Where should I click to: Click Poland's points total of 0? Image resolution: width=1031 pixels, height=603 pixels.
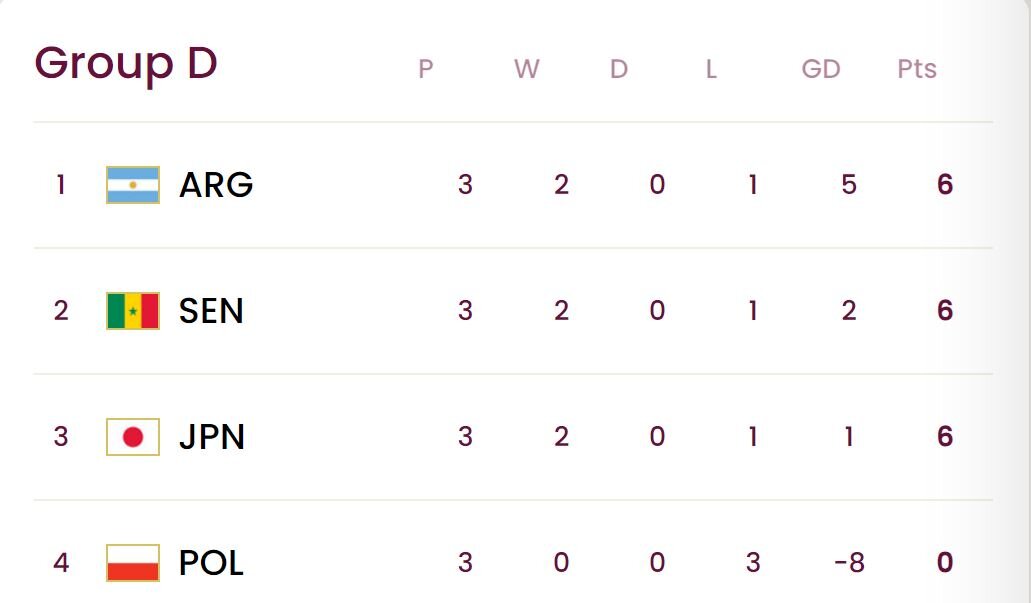tap(945, 563)
